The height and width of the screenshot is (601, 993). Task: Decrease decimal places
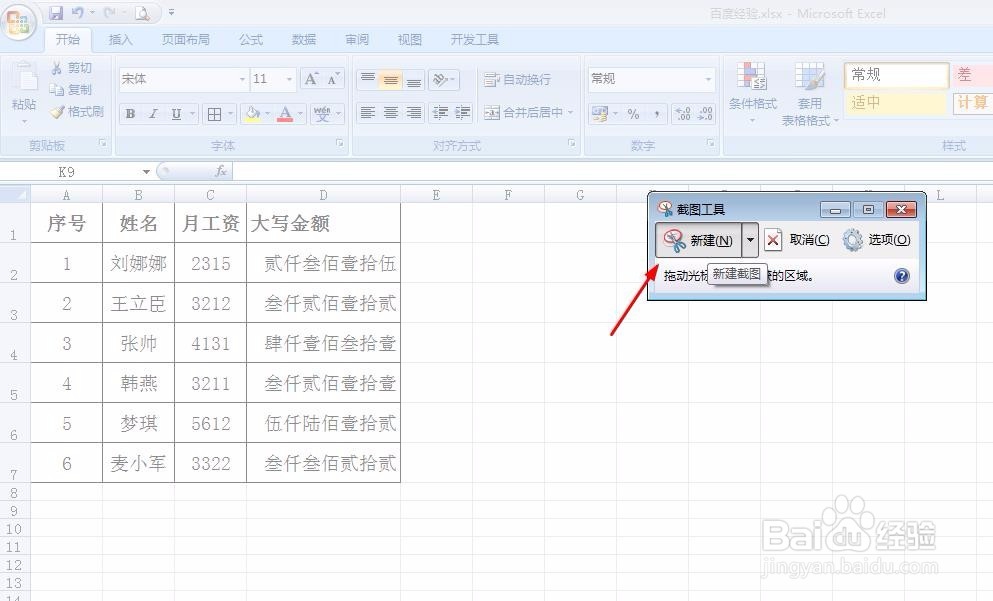[705, 114]
